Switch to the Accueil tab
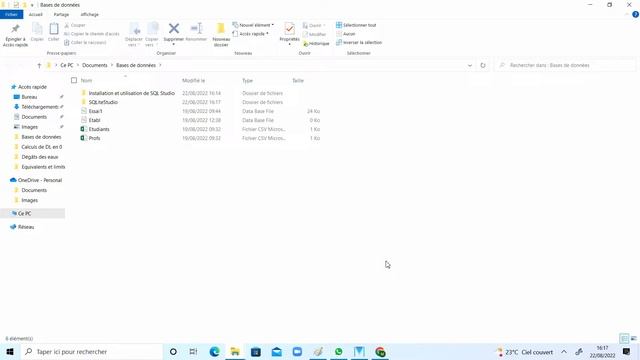The image size is (640, 360). click(x=36, y=14)
